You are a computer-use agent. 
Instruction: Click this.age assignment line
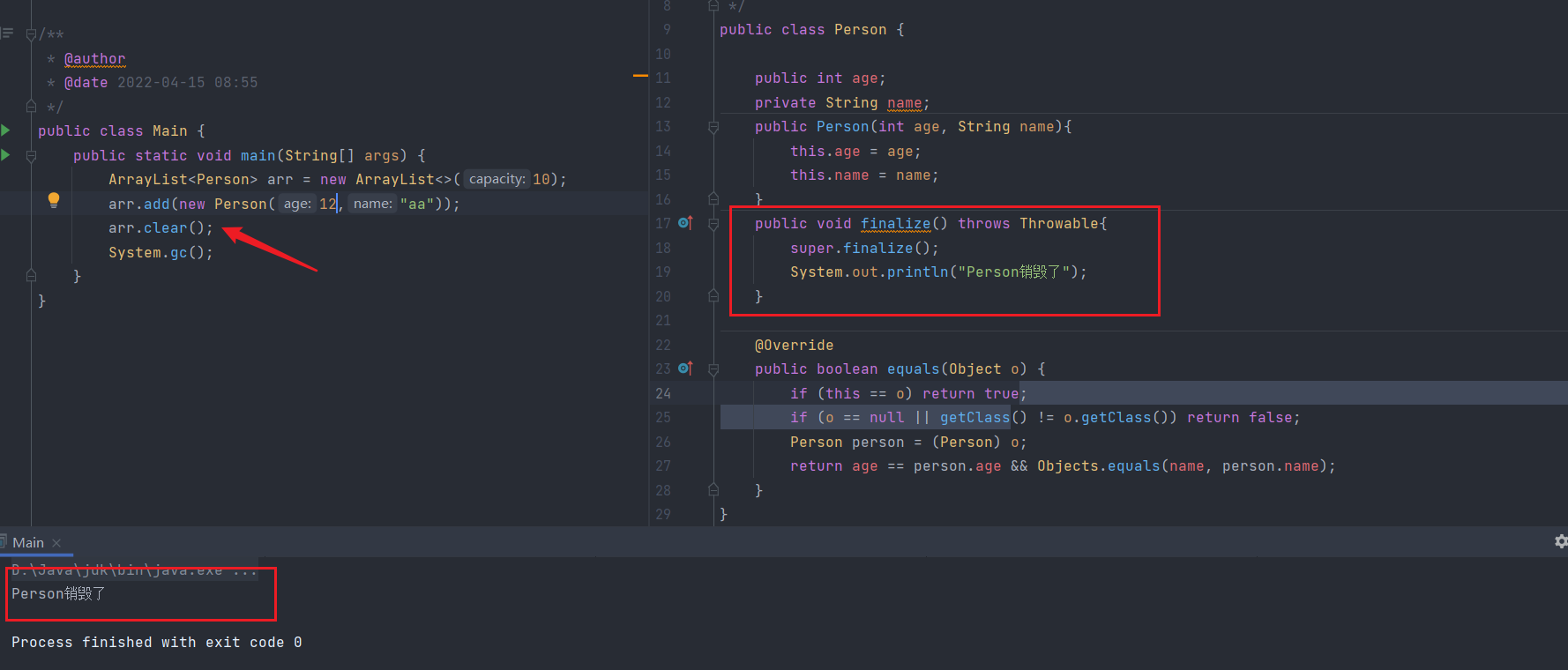855,152
